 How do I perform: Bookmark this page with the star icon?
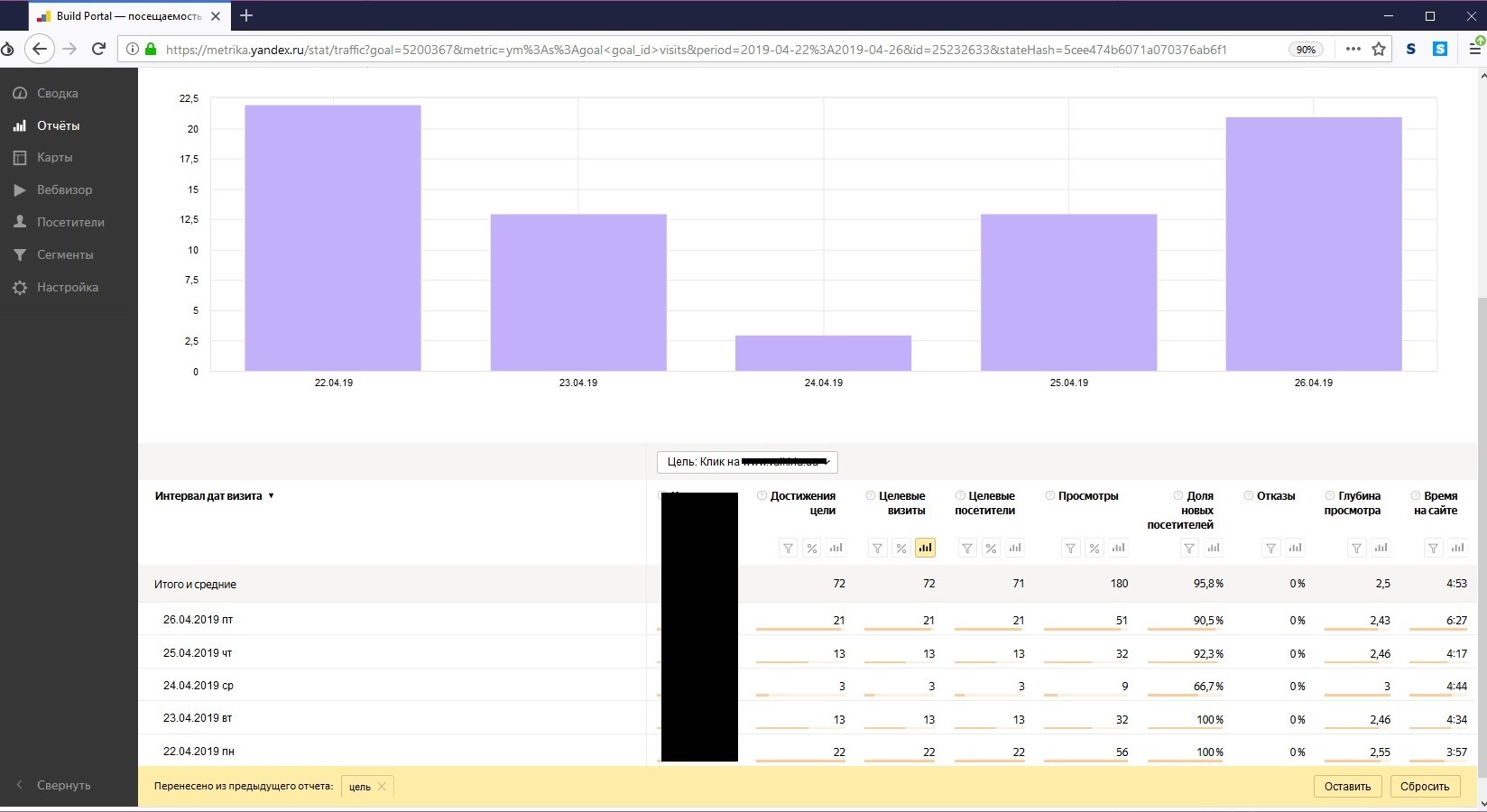1379,49
